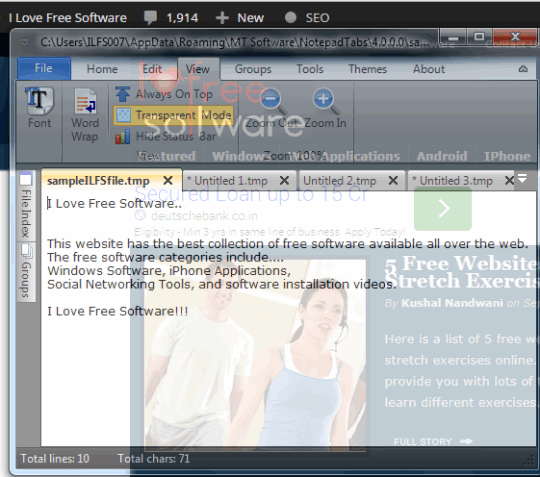Open the Groups ribbon tab
This screenshot has width=540, height=477.
pos(253,69)
